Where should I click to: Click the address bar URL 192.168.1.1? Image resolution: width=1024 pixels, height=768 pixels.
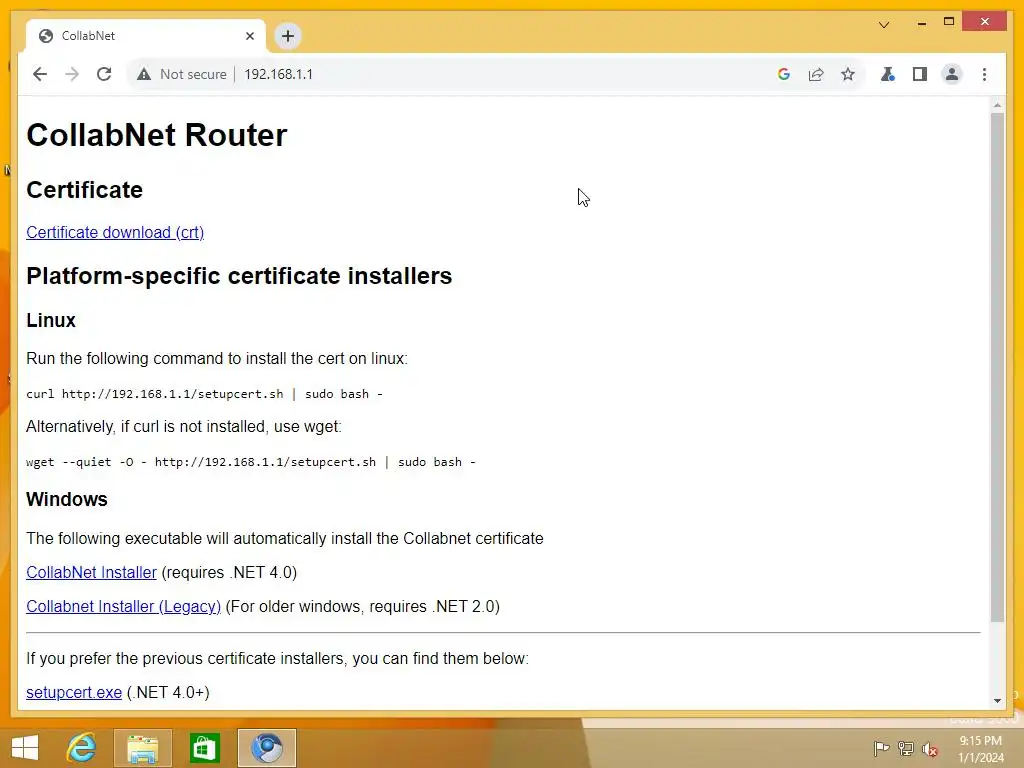pos(278,74)
